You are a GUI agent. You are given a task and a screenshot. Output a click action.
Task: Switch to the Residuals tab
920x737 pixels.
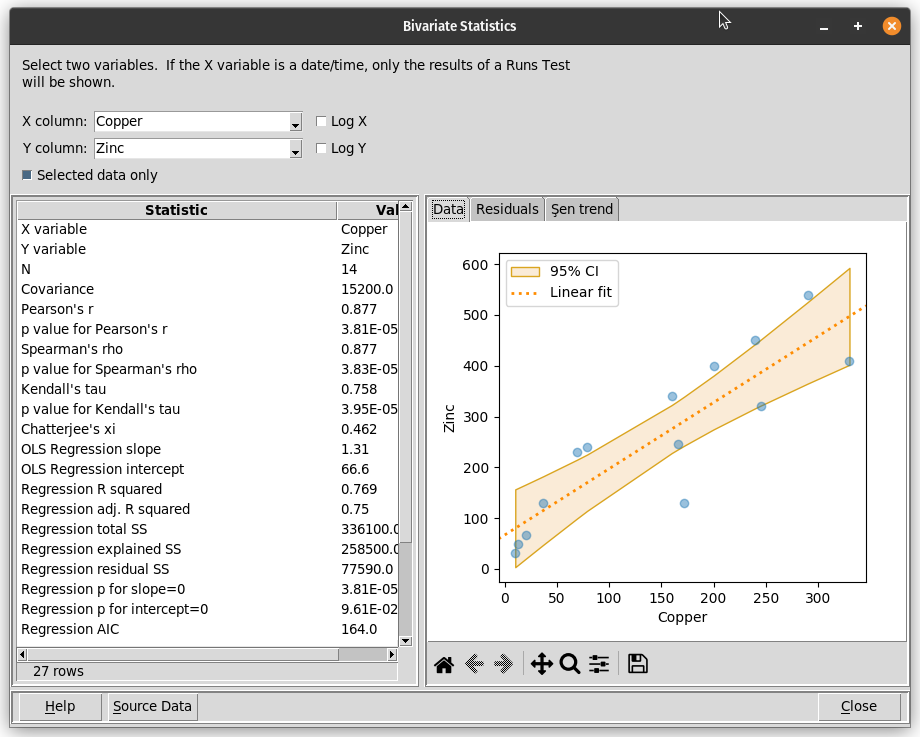[507, 209]
